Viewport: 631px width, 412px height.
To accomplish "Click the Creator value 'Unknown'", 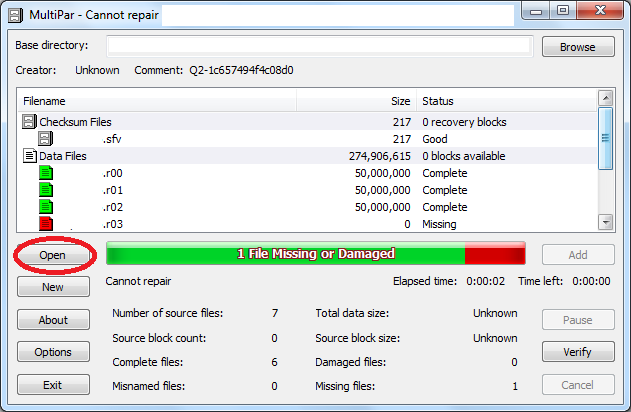I will coord(97,70).
